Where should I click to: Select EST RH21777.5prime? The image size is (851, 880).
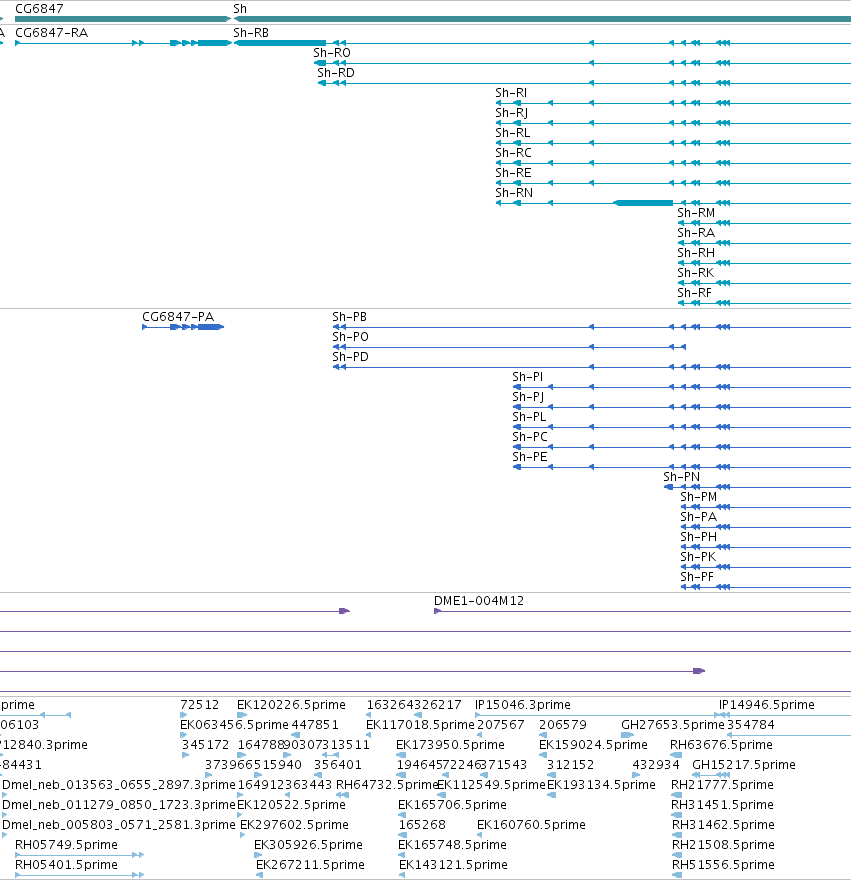722,785
